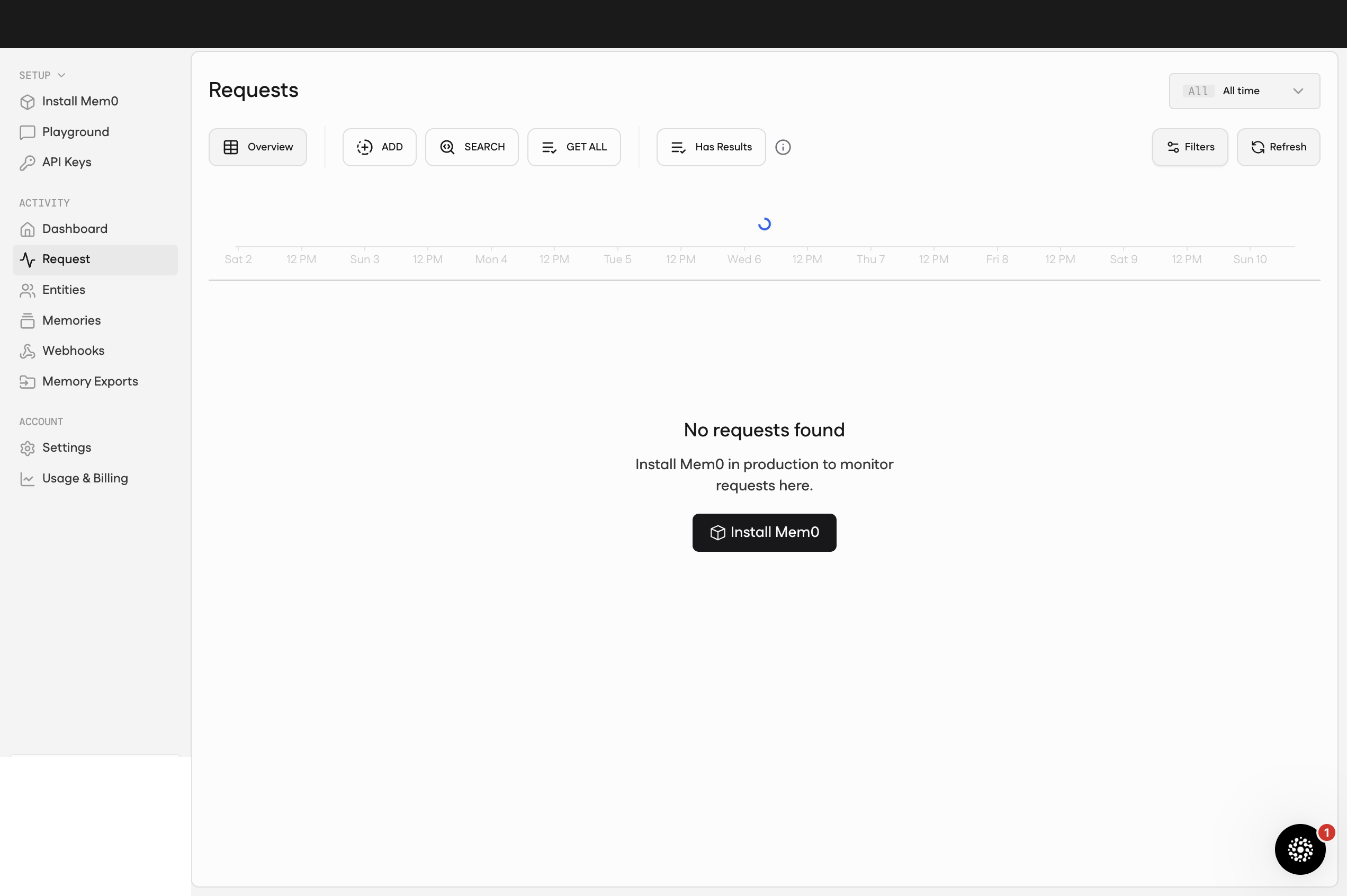Click the ADD dashed circle plus icon
The image size is (1347, 896).
coord(364,147)
